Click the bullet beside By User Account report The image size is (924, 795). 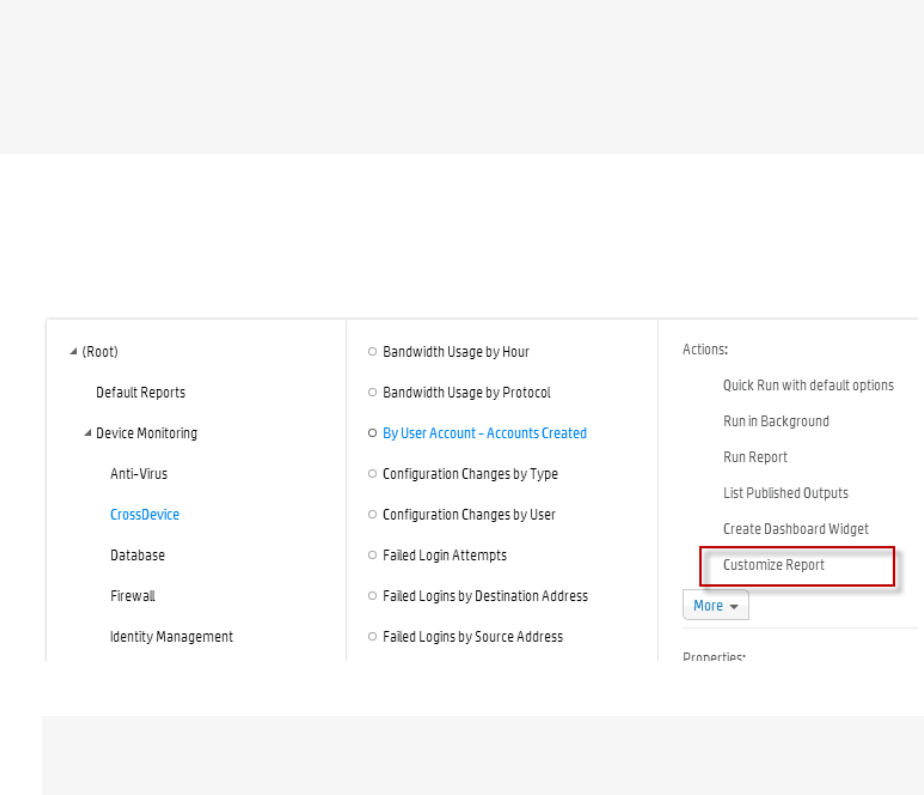pyautogui.click(x=372, y=433)
